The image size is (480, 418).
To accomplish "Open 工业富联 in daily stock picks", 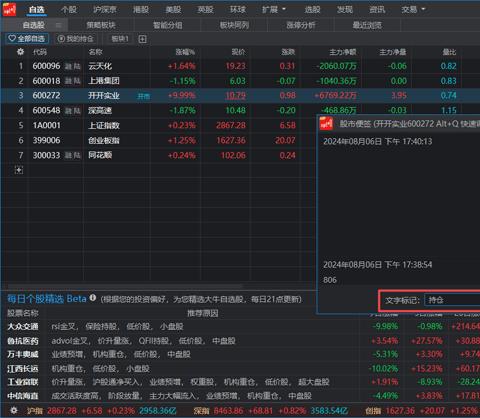I will (x=23, y=382).
